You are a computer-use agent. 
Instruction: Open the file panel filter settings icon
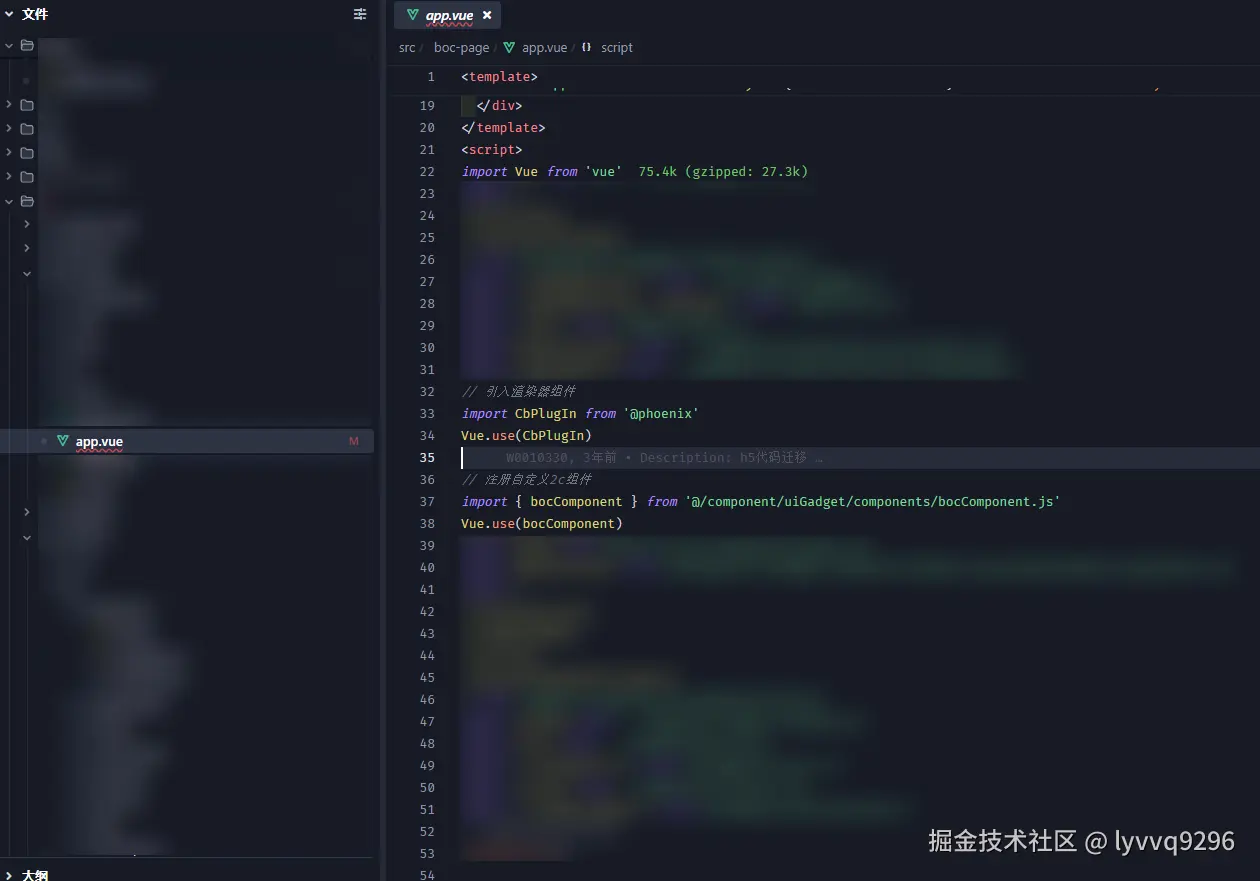pyautogui.click(x=360, y=14)
